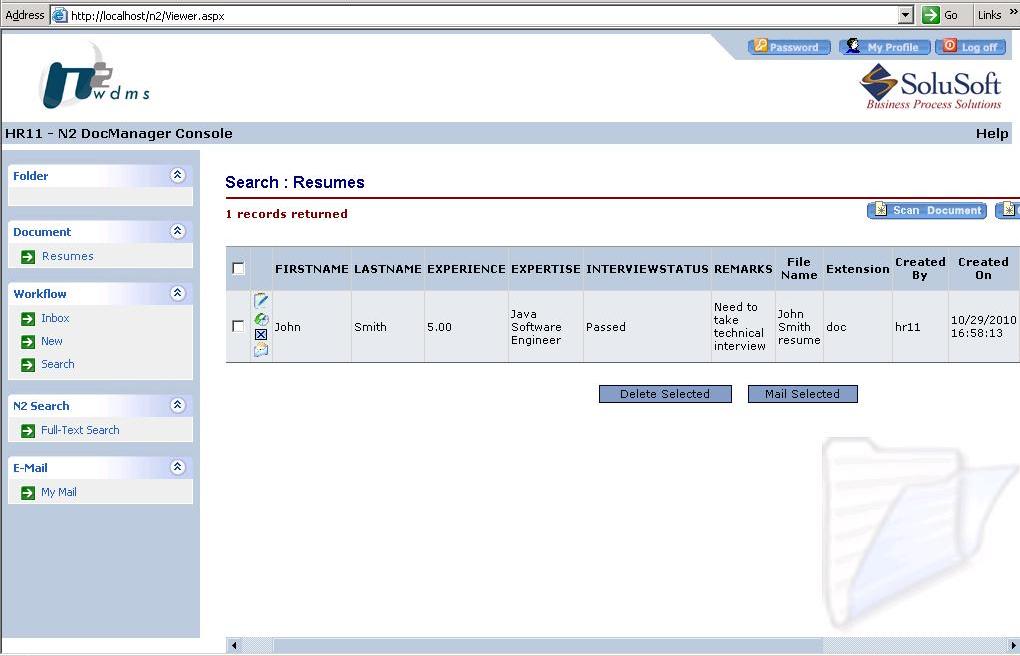Collapse the Workflow panel
This screenshot has height=656, width=1020.
pyautogui.click(x=178, y=293)
